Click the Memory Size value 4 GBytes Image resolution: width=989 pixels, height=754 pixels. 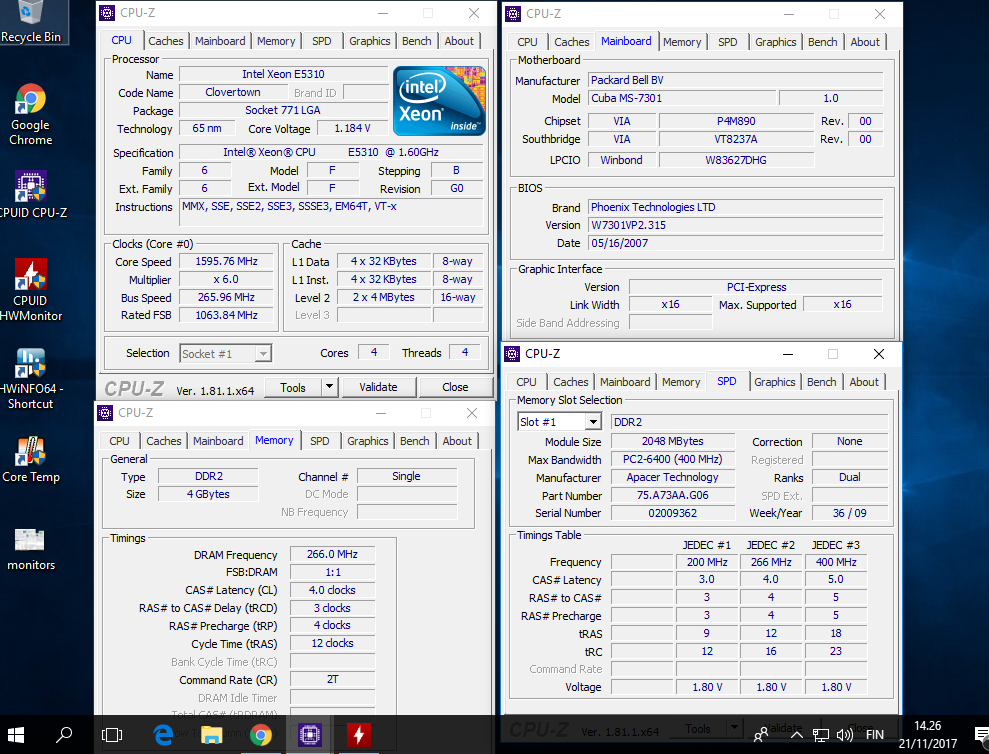[x=208, y=494]
